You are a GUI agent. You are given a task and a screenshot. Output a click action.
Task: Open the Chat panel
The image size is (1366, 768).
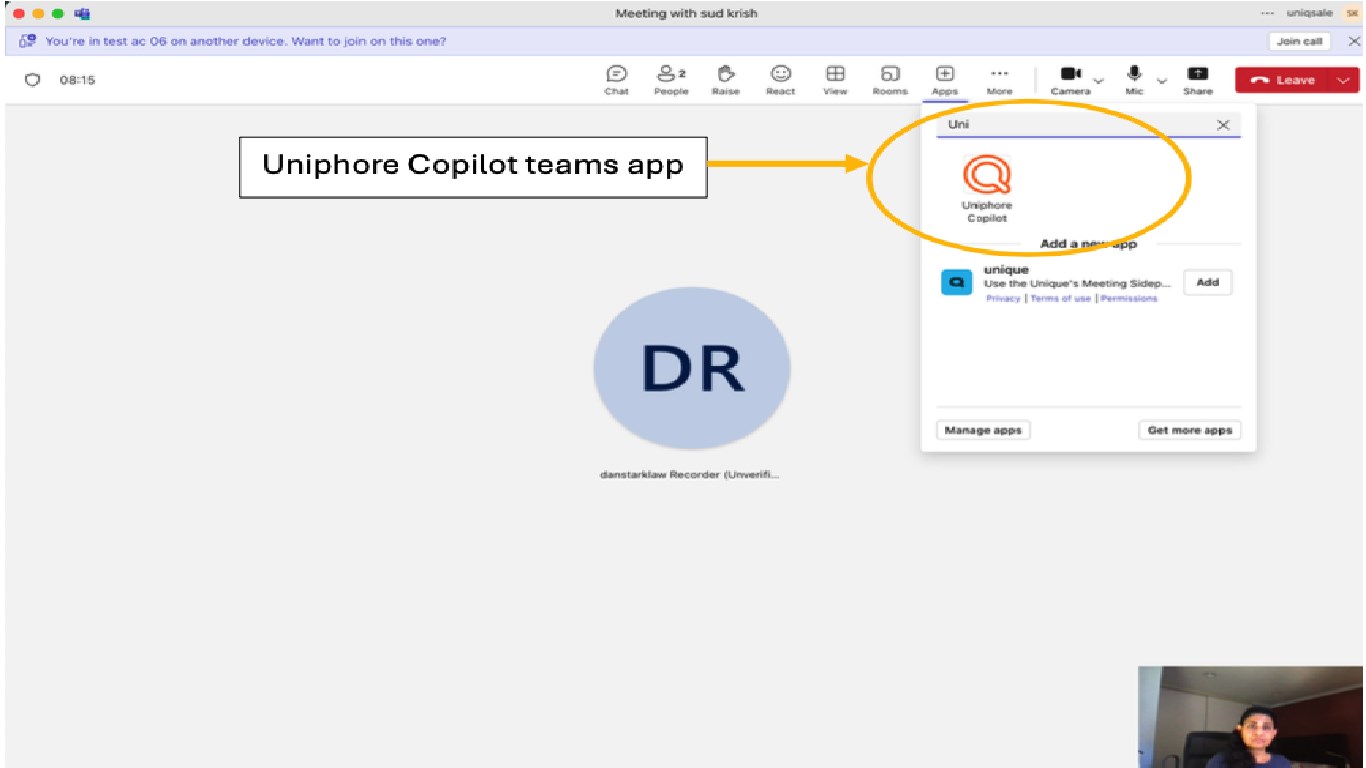(x=617, y=80)
